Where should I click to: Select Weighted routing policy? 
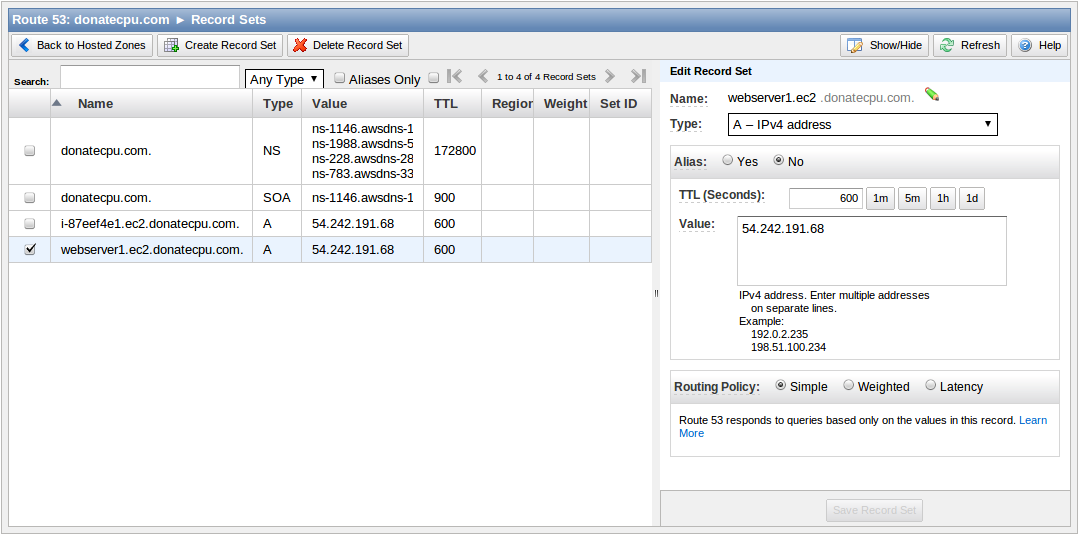coord(848,385)
